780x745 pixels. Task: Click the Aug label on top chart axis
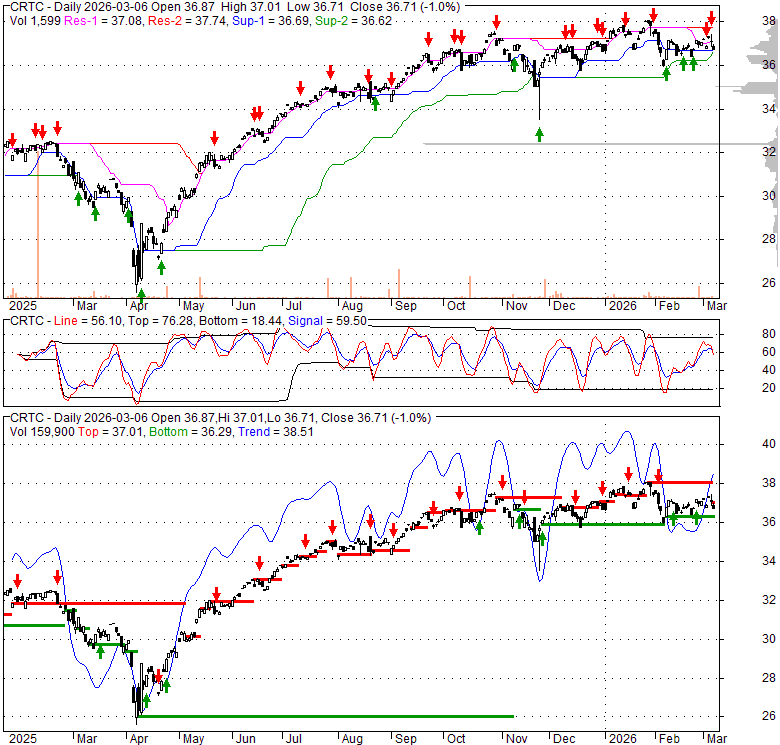[349, 304]
